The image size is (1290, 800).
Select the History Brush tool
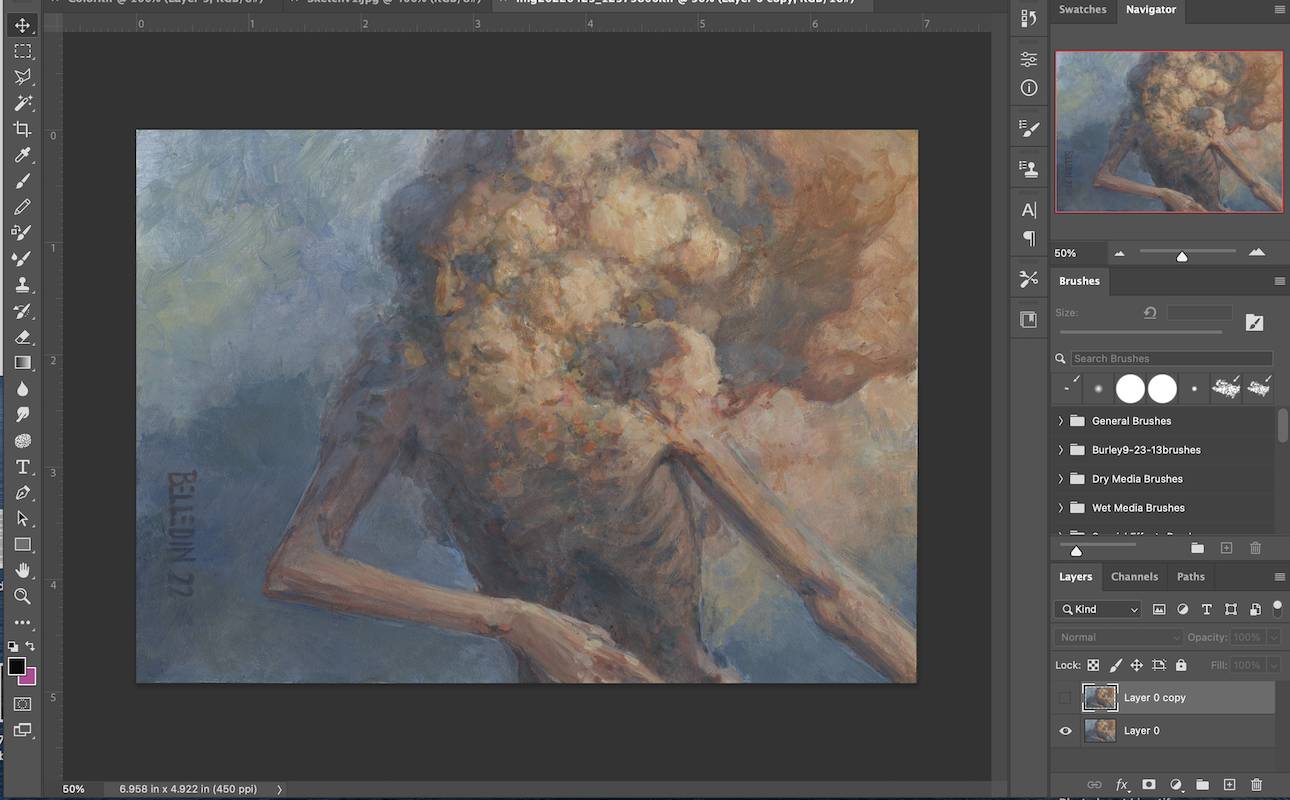(x=22, y=311)
